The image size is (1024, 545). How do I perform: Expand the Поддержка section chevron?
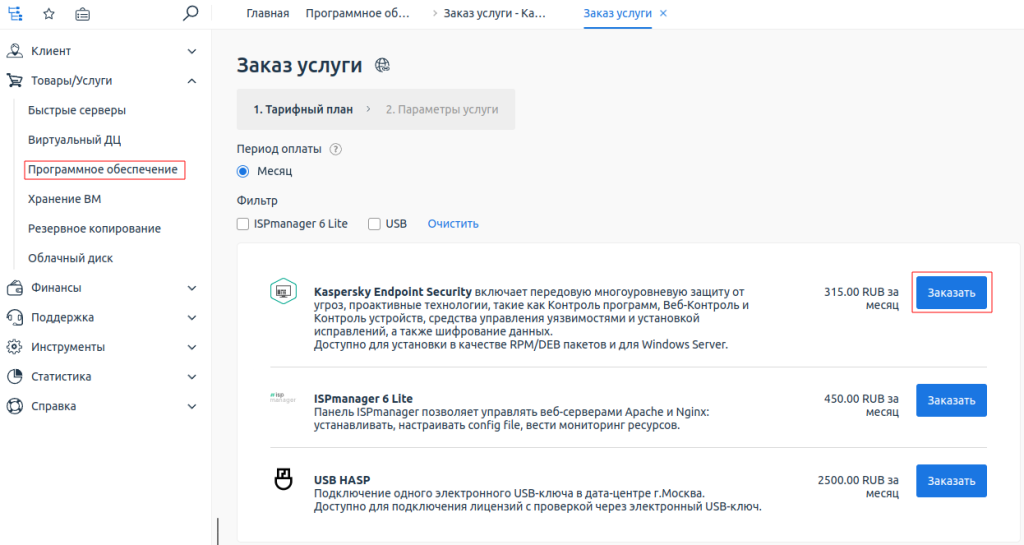pos(192,317)
